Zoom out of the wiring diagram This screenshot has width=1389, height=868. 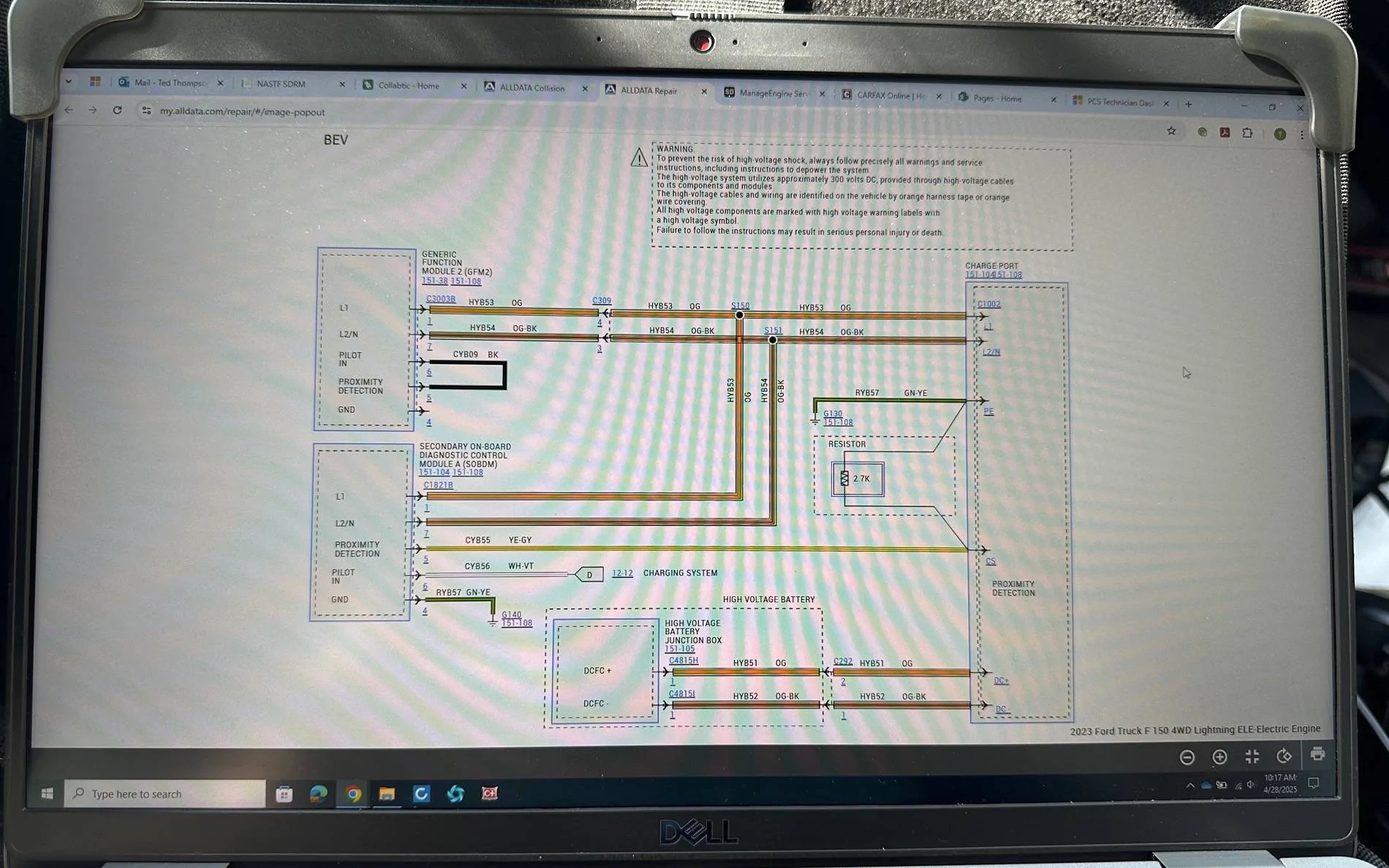click(1187, 757)
